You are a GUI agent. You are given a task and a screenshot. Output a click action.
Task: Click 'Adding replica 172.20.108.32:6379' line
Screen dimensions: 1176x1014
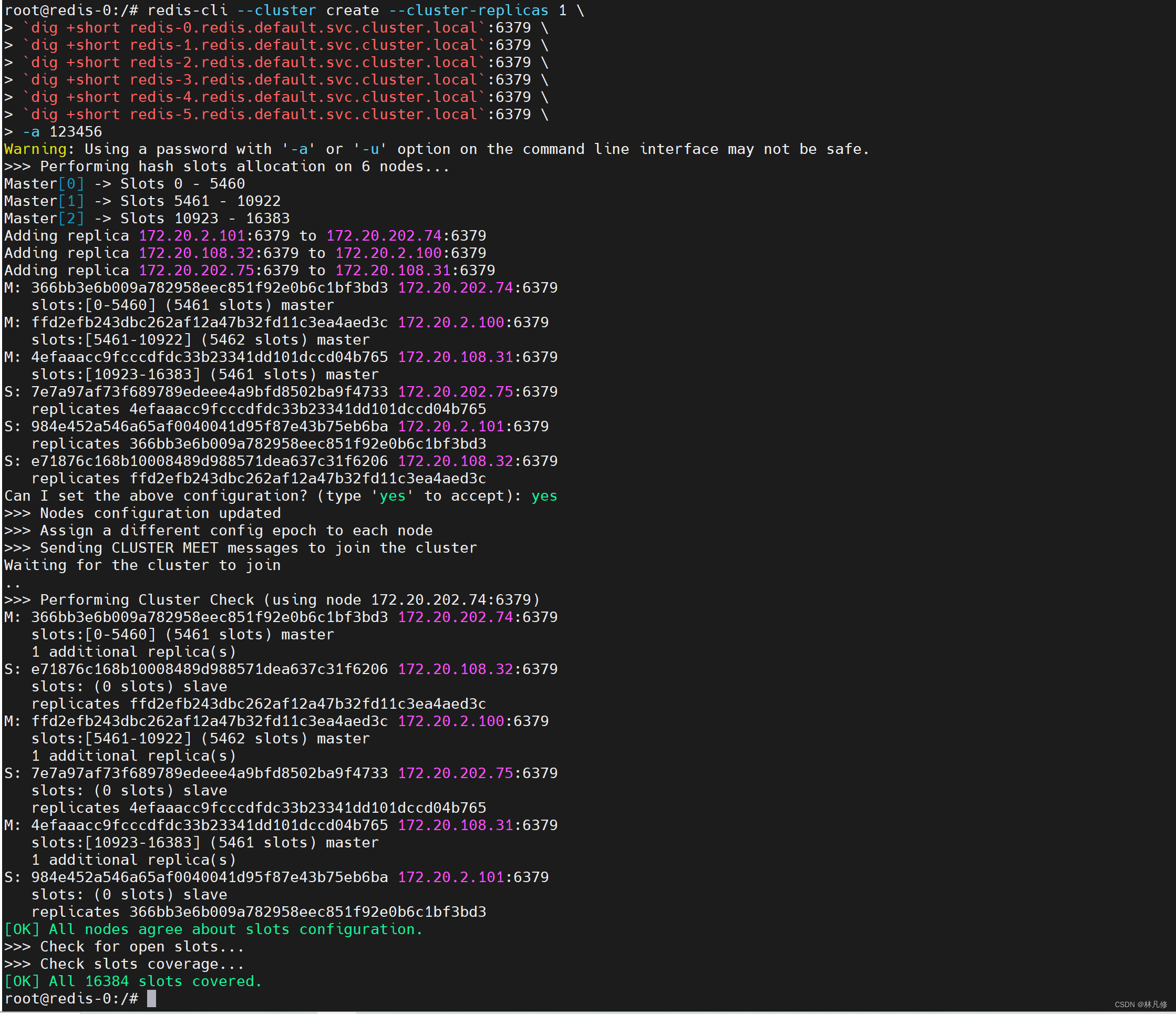click(x=245, y=253)
